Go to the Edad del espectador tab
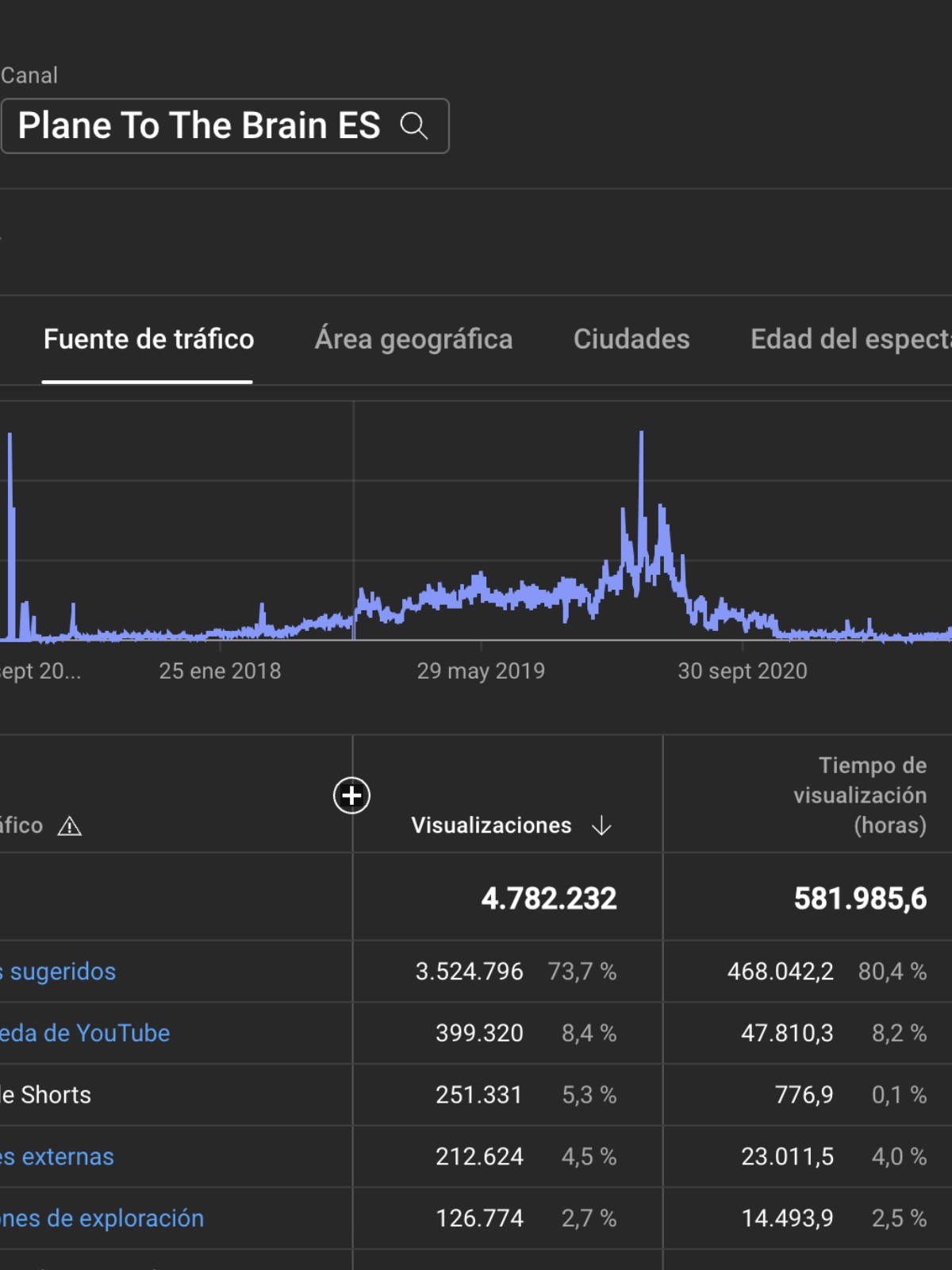Screen dimensions: 952x1270 (x=850, y=340)
